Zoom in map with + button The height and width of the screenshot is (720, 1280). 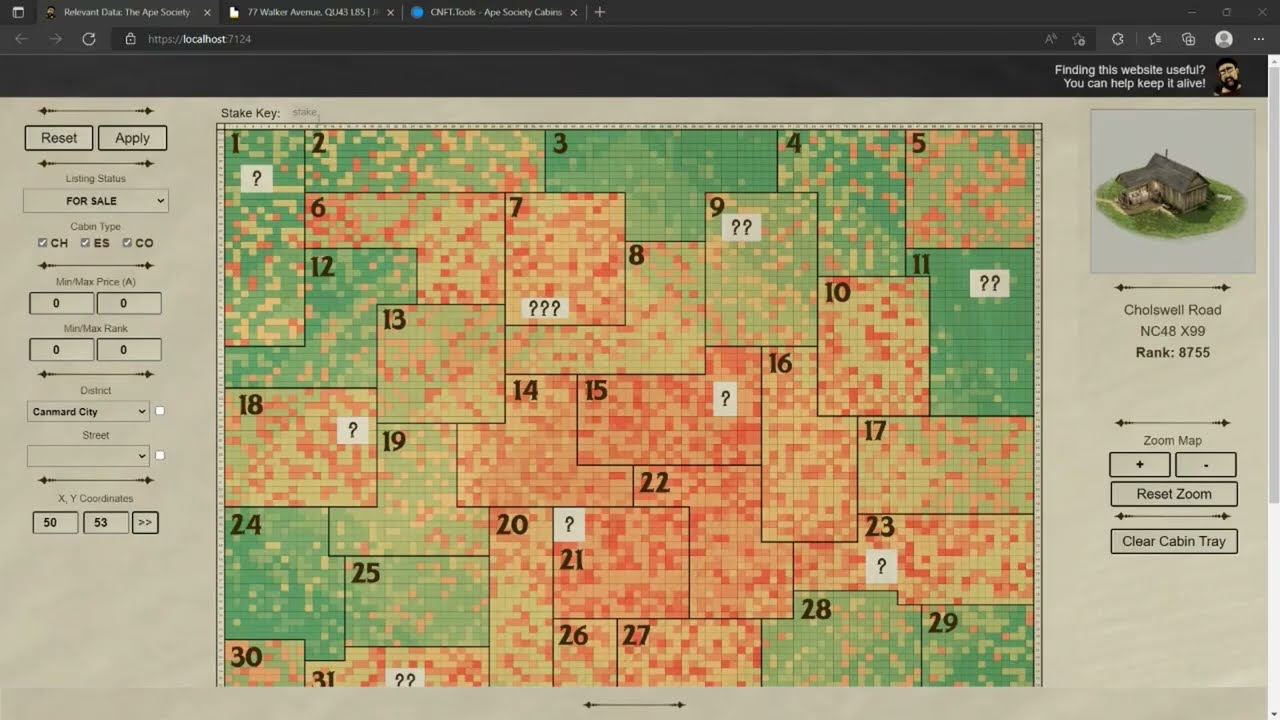click(x=1140, y=465)
